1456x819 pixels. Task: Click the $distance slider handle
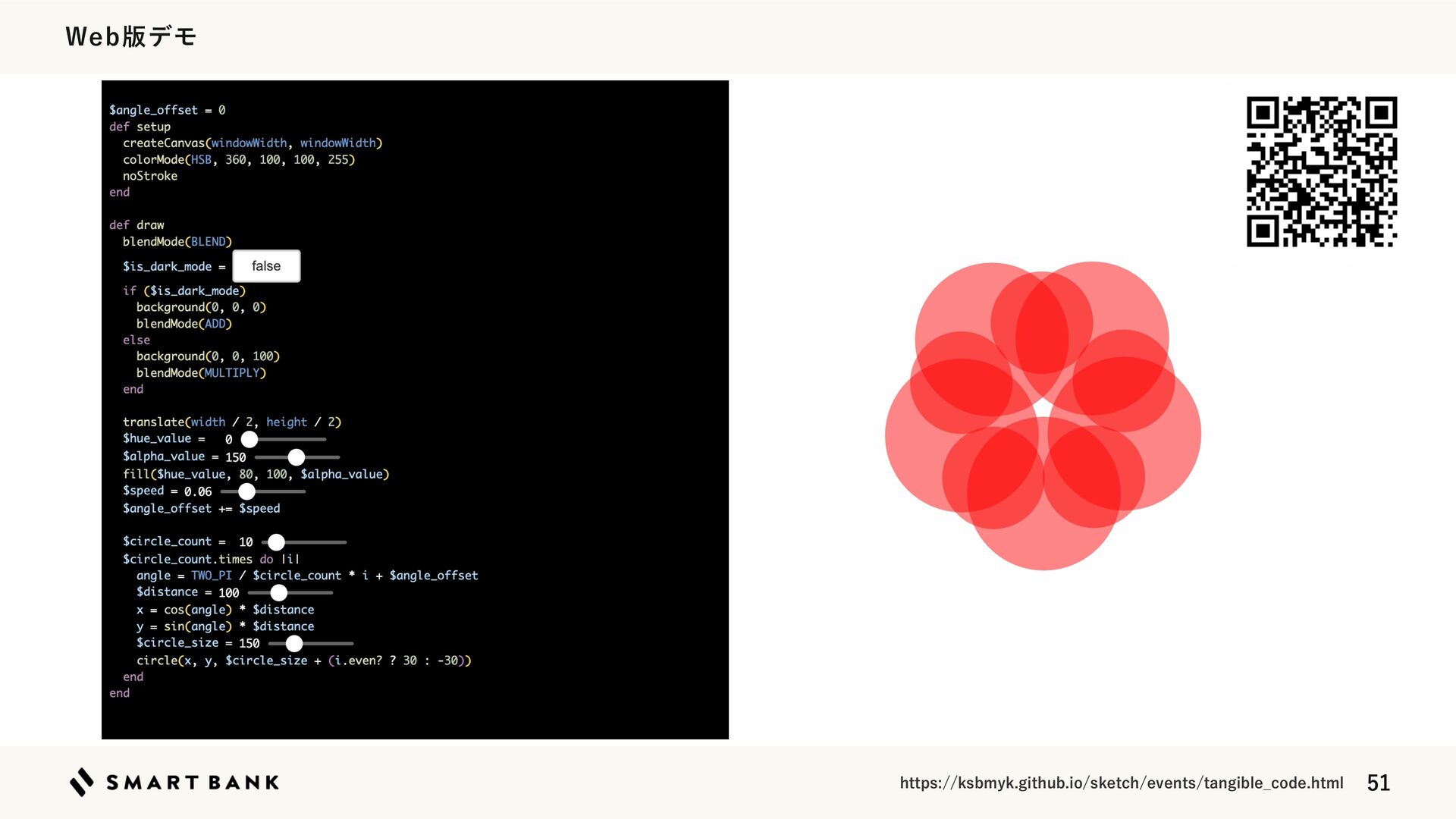pyautogui.click(x=279, y=592)
